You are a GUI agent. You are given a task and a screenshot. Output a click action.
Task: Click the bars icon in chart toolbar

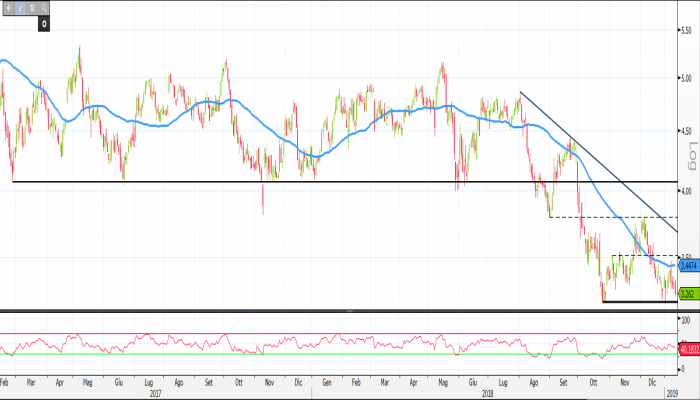pos(34,8)
